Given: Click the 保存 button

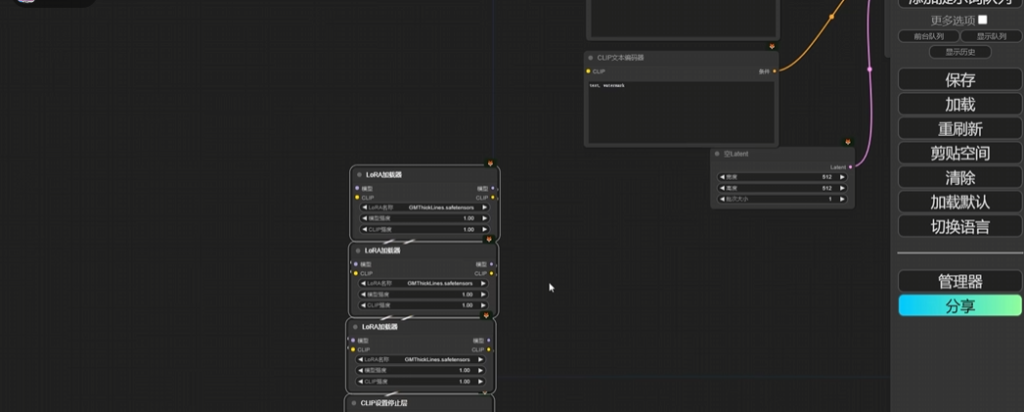Looking at the screenshot, I should [x=959, y=80].
